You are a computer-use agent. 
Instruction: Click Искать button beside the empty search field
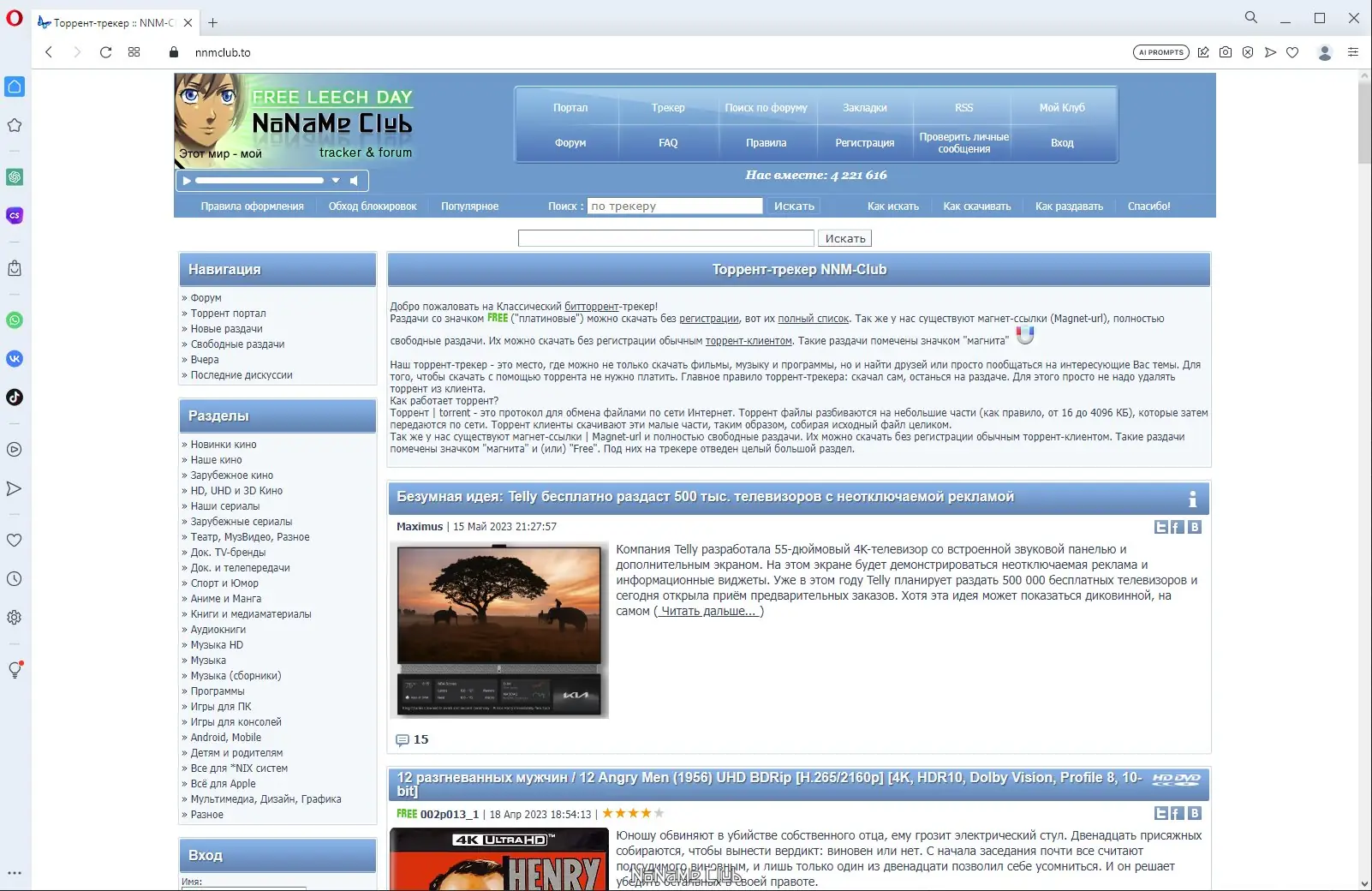tap(845, 239)
